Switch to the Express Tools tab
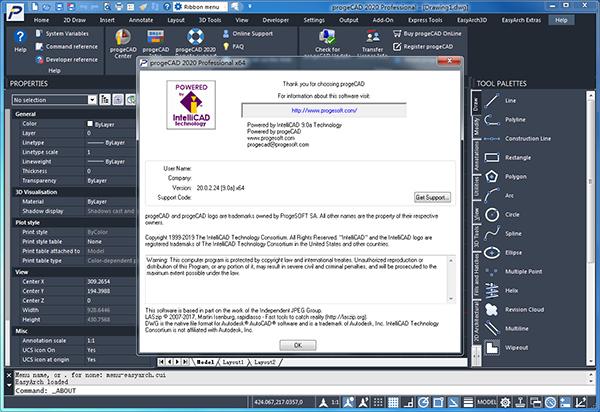The width and height of the screenshot is (600, 412). point(425,20)
